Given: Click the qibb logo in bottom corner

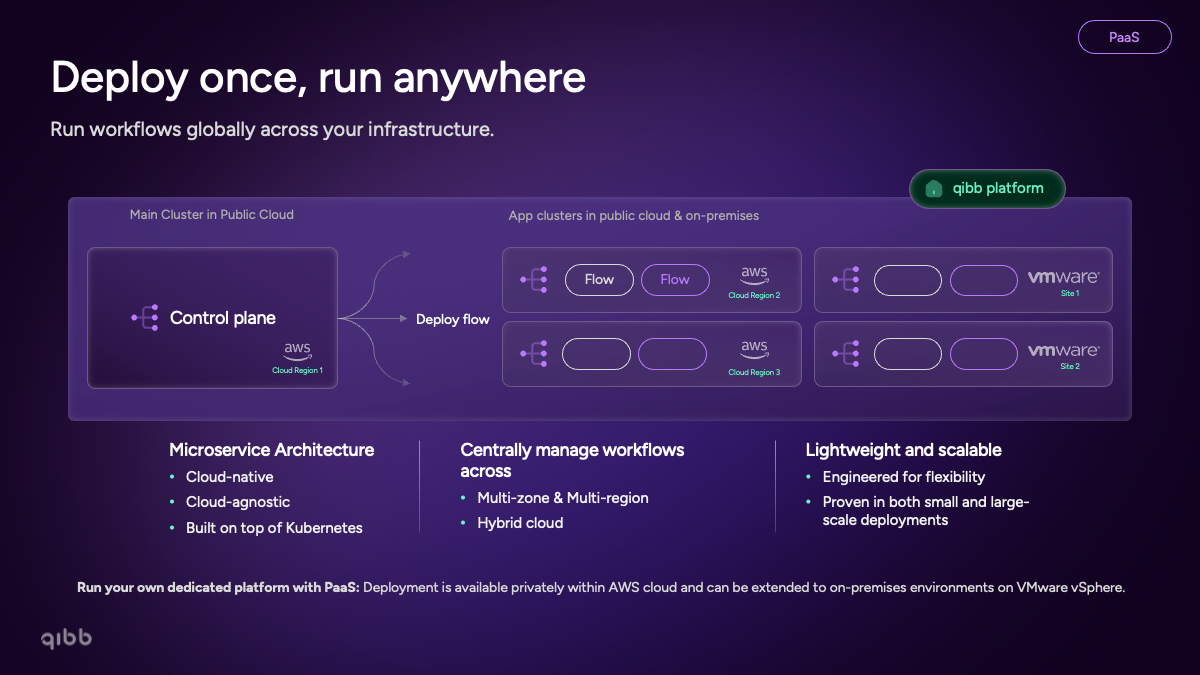Looking at the screenshot, I should coord(67,637).
